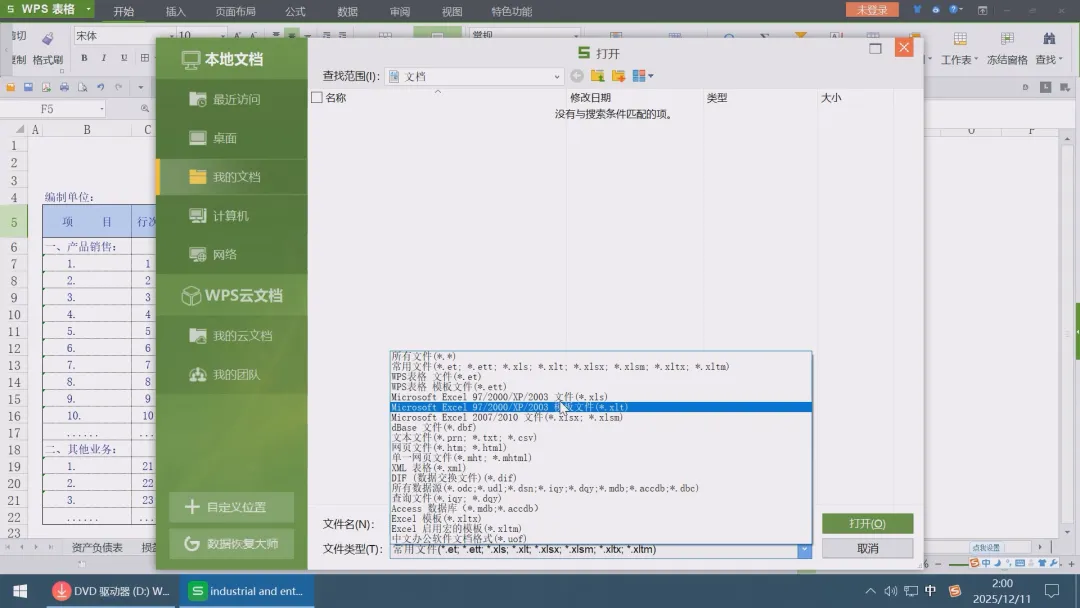Click the 取消 button
This screenshot has height=608, width=1080.
coord(867,548)
